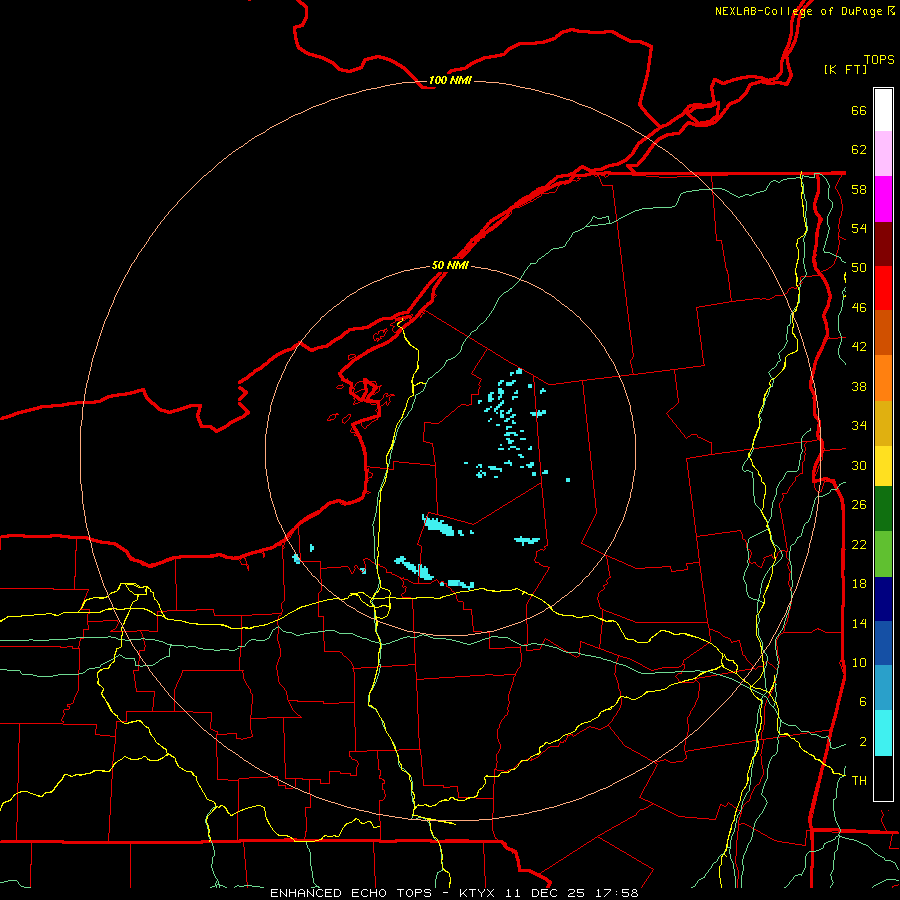Click the dark orange 42-46 legend swatch

pos(883,333)
